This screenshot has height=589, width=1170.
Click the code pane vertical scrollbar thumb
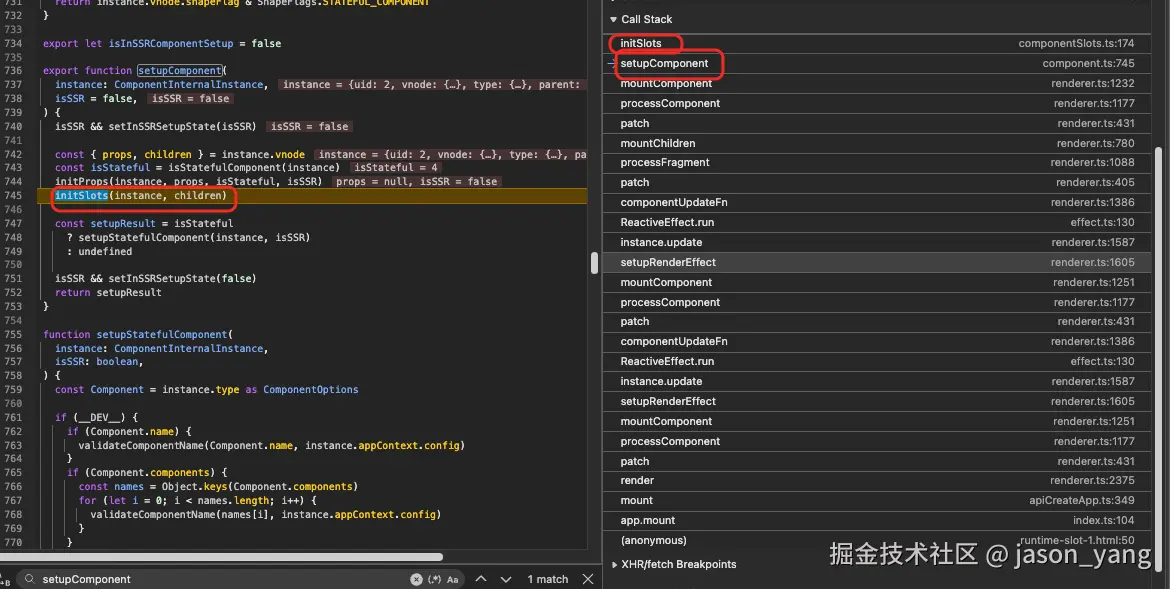pyautogui.click(x=595, y=263)
